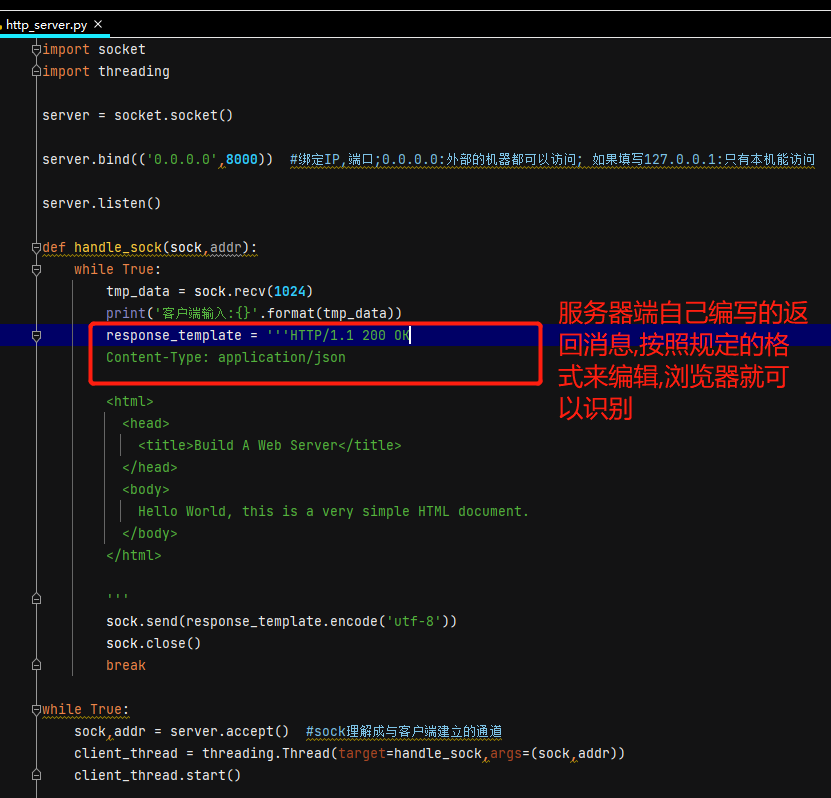This screenshot has width=831, height=798.
Task: Click the 'handle_sock' function name in def line
Action: [x=118, y=247]
